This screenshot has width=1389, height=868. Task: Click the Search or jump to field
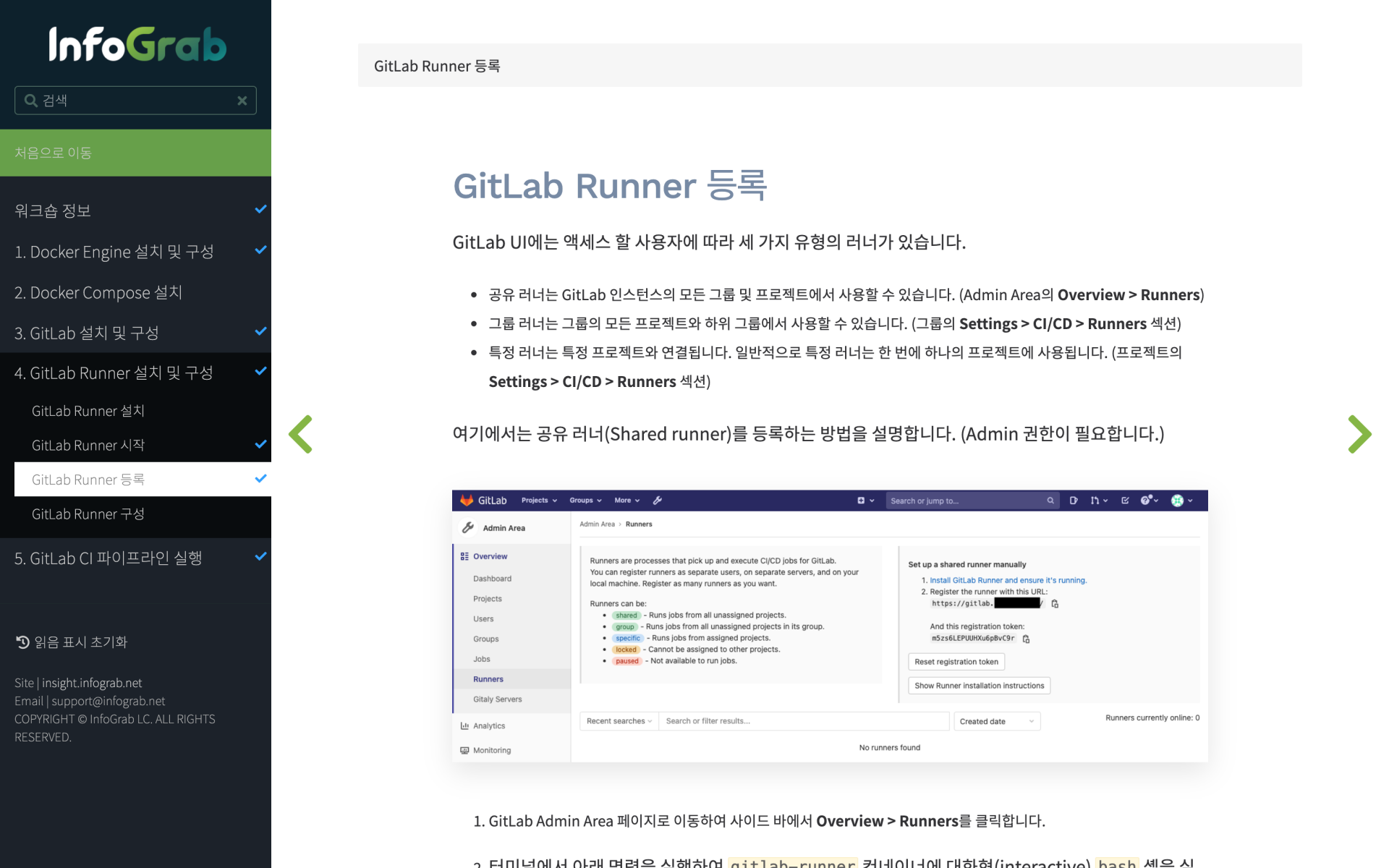click(972, 501)
